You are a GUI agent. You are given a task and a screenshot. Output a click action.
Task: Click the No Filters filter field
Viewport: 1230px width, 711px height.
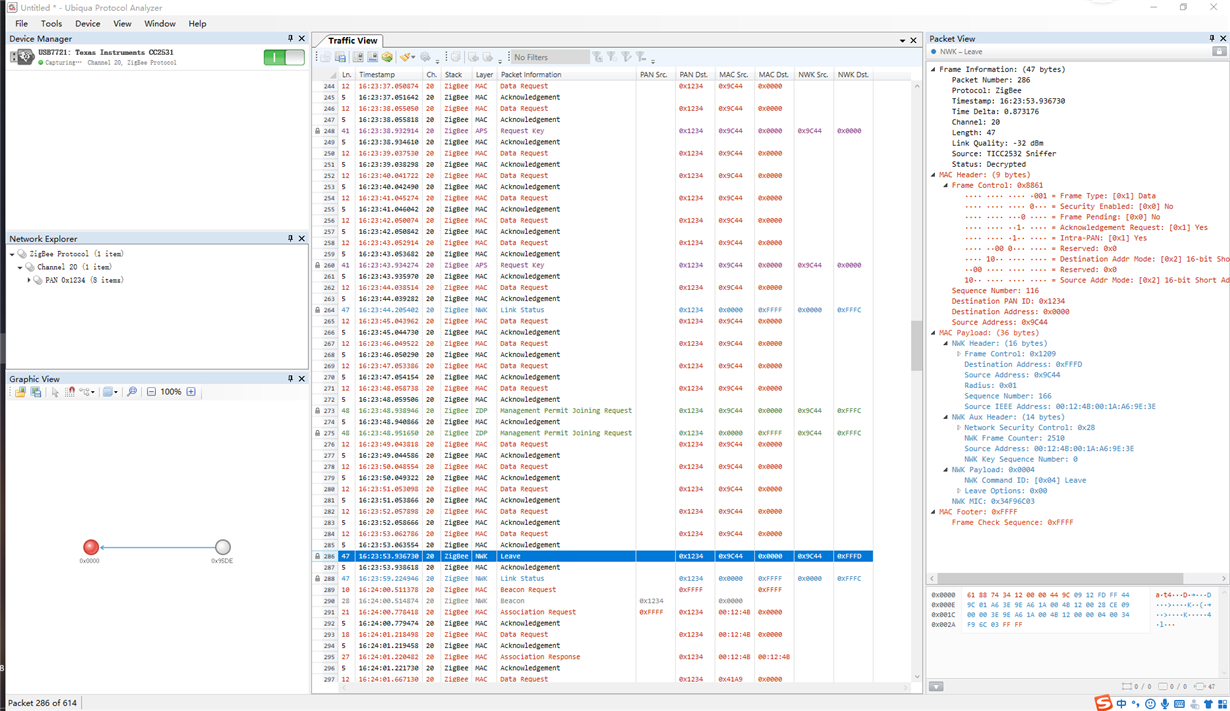coord(548,57)
